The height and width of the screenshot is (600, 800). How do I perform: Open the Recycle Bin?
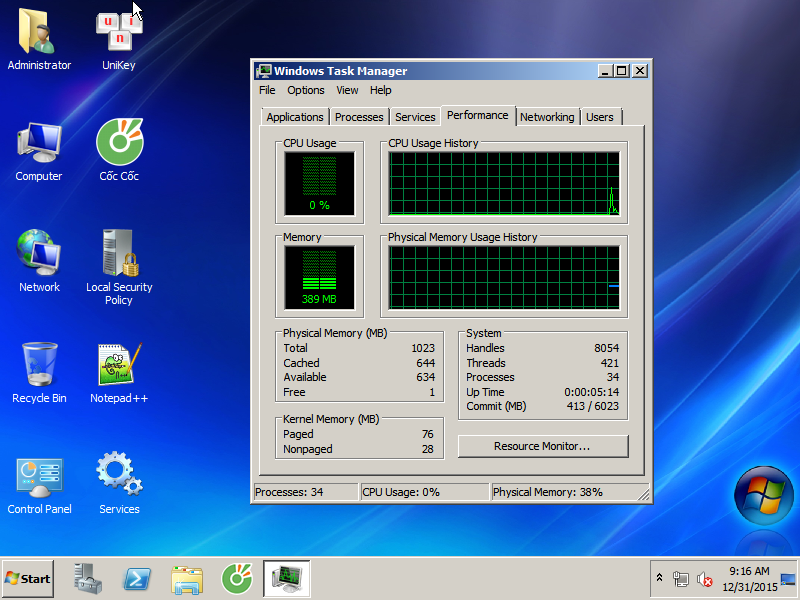[39, 372]
